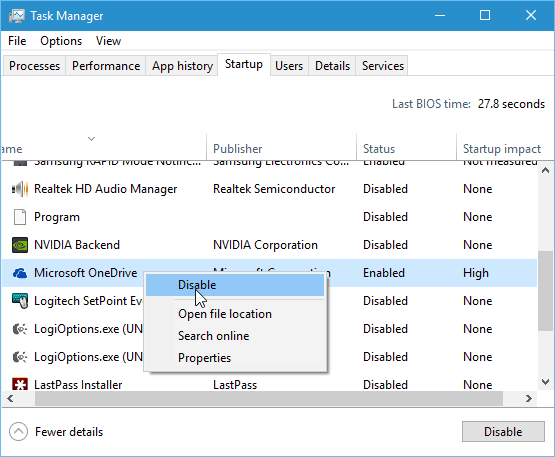
Task: Click the horizontal scrollbar right arrow
Action: 529,399
